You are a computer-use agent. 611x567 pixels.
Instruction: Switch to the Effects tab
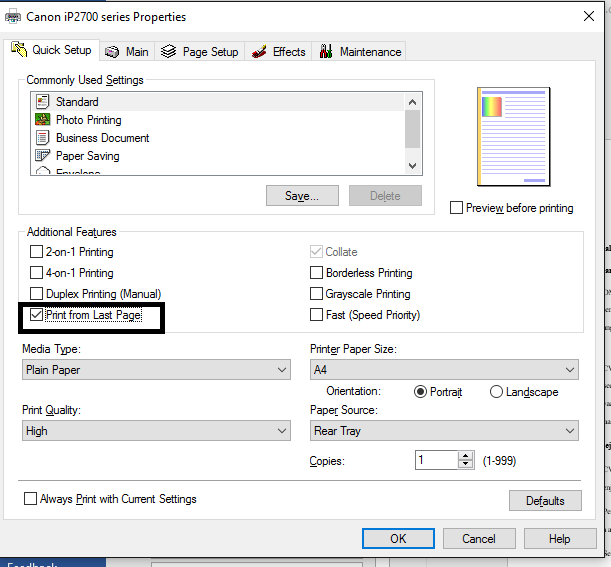pyautogui.click(x=278, y=52)
